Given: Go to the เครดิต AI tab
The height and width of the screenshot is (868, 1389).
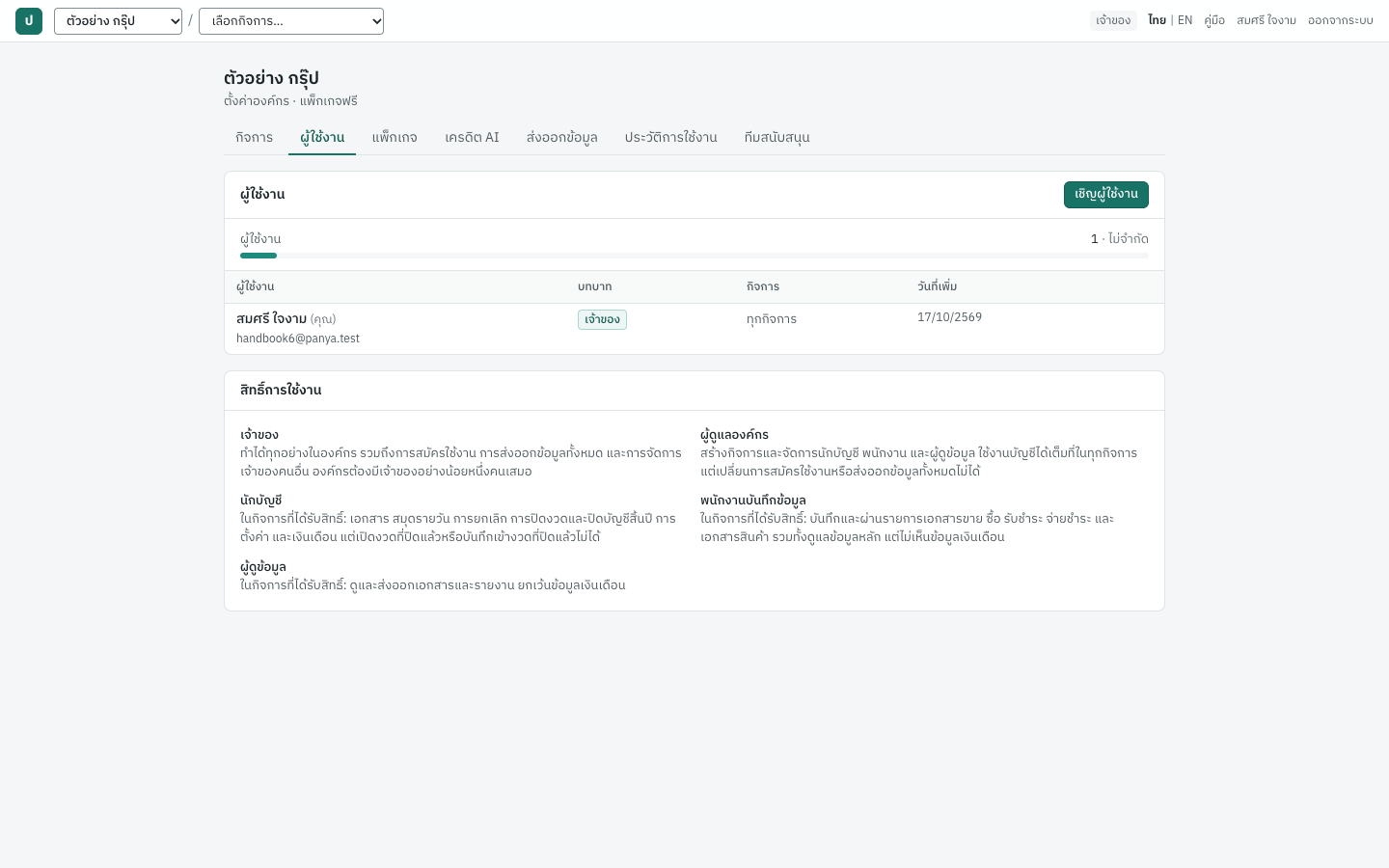Looking at the screenshot, I should coord(472,137).
